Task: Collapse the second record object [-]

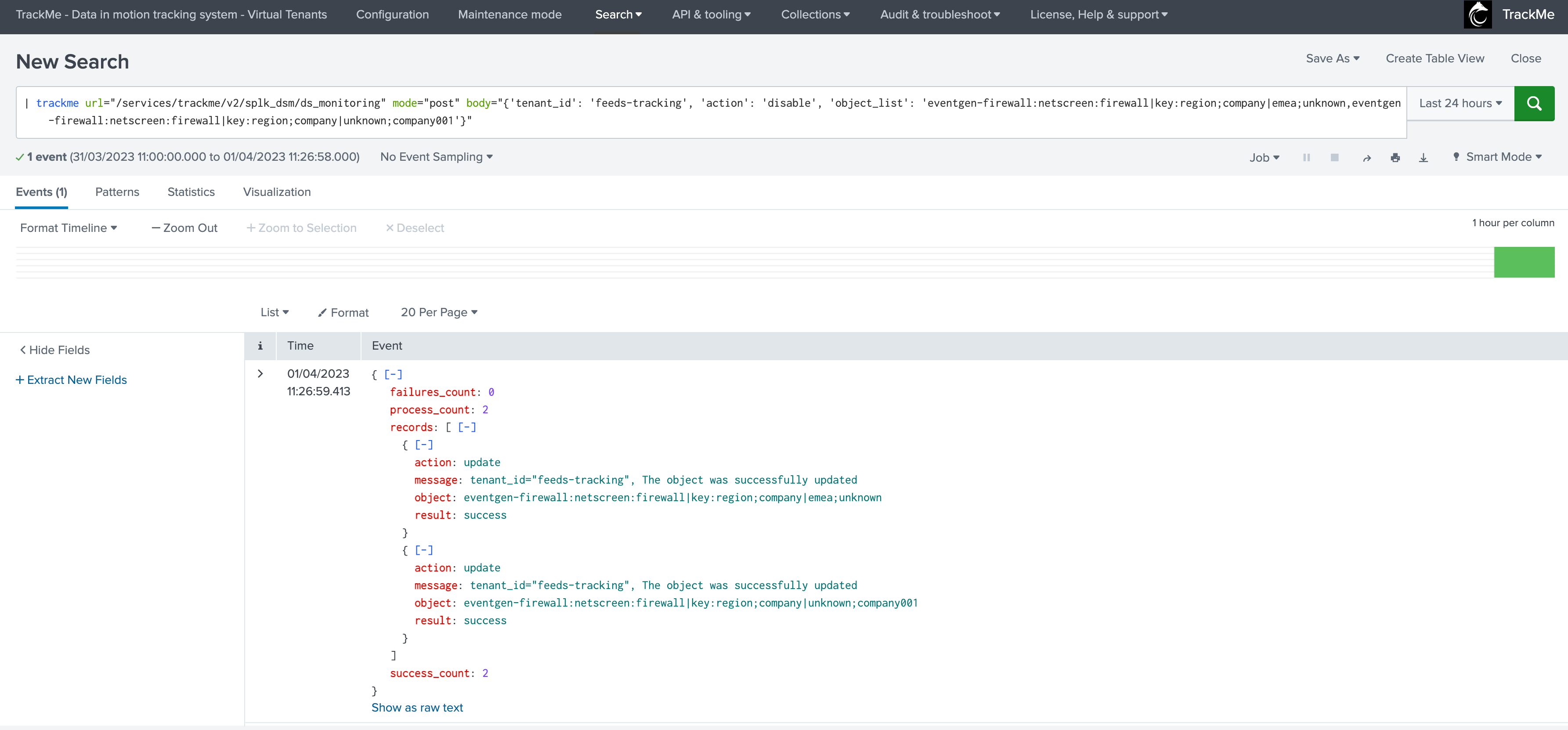Action: pyautogui.click(x=424, y=550)
